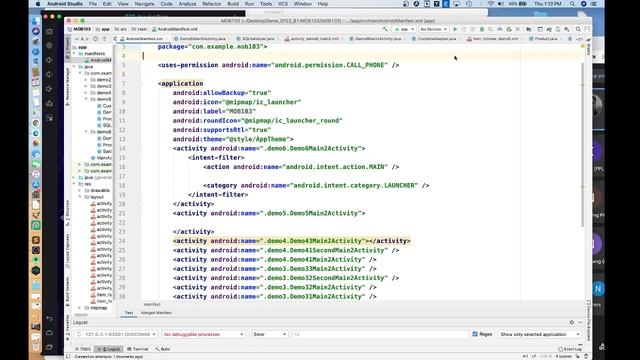Open the No Devices selector dropdown
The height and width of the screenshot is (360, 640).
pyautogui.click(x=433, y=29)
